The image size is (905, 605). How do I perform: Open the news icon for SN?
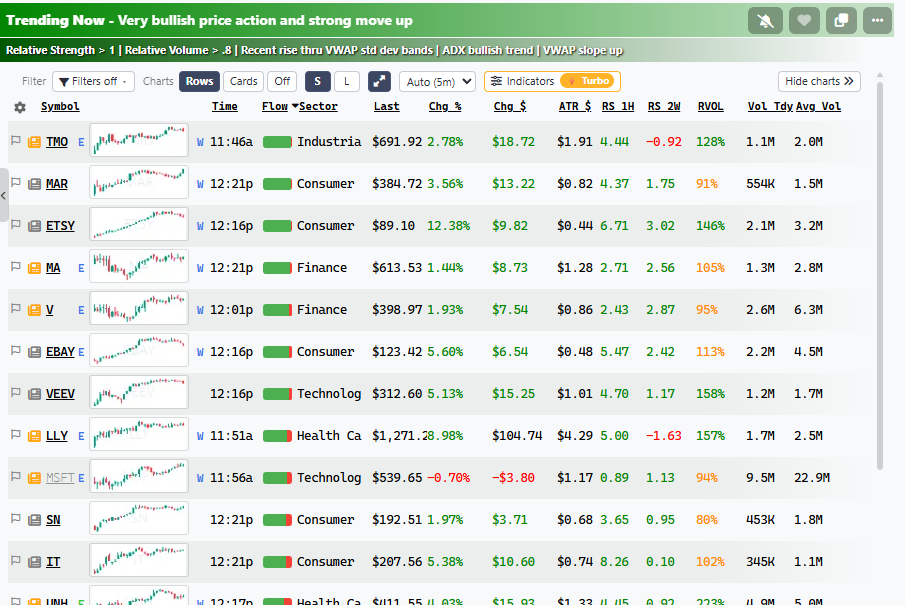pos(35,520)
